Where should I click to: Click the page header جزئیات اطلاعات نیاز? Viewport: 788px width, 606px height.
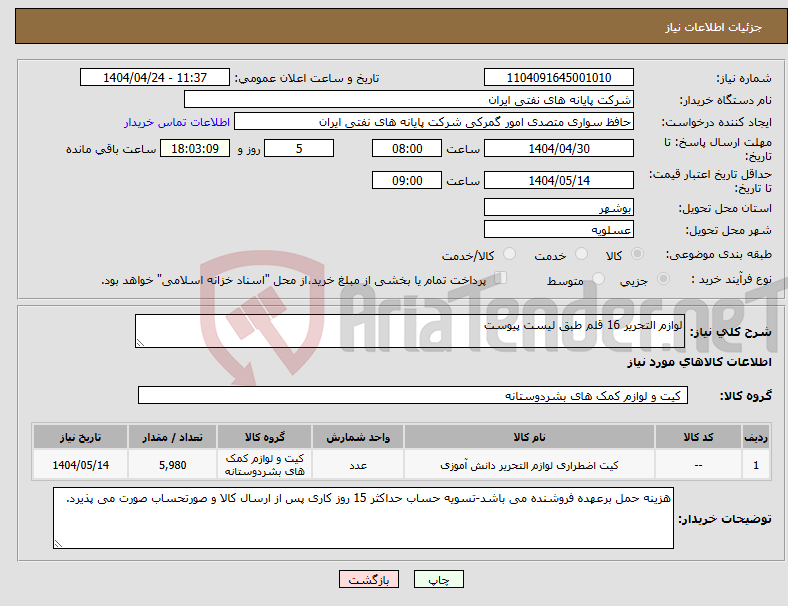coord(714,27)
